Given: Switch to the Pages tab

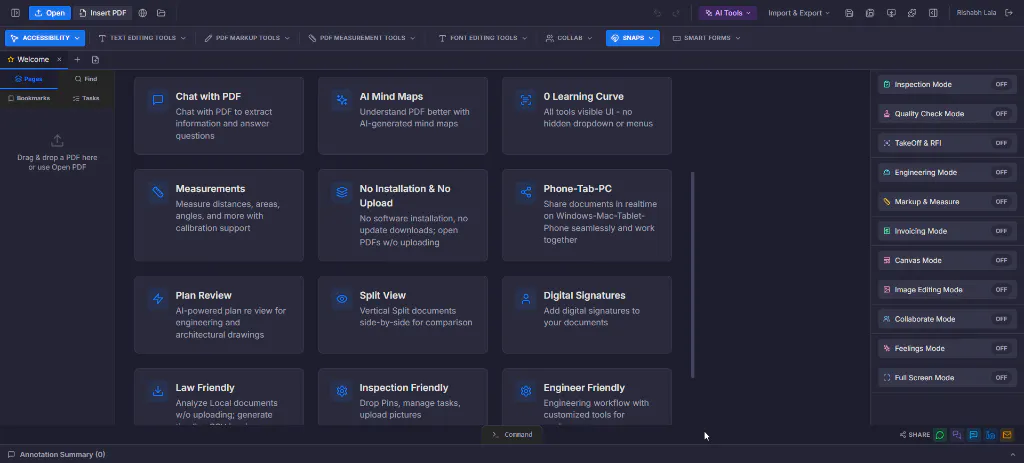Looking at the screenshot, I should 29,79.
